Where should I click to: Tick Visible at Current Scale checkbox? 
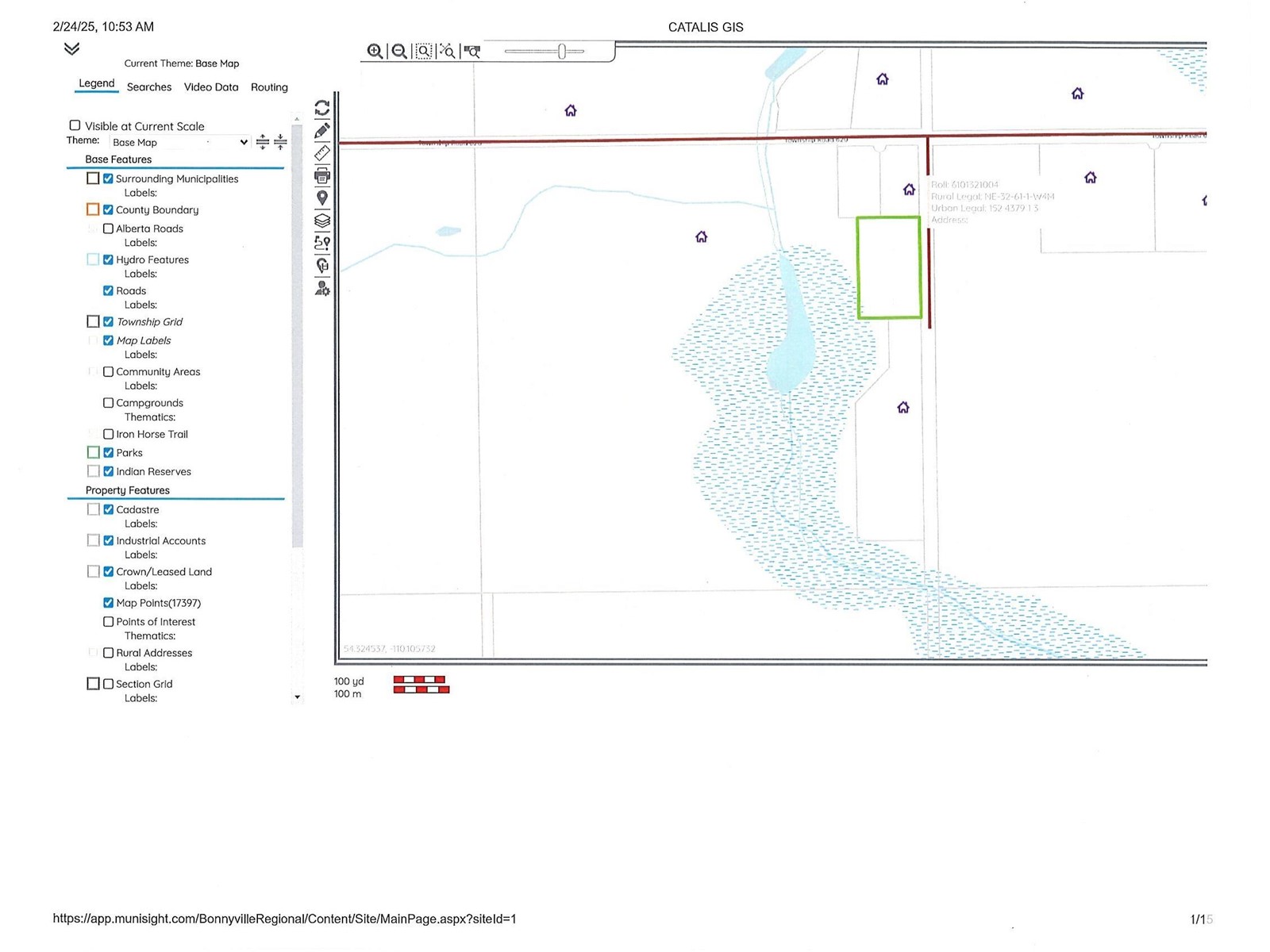click(75, 125)
